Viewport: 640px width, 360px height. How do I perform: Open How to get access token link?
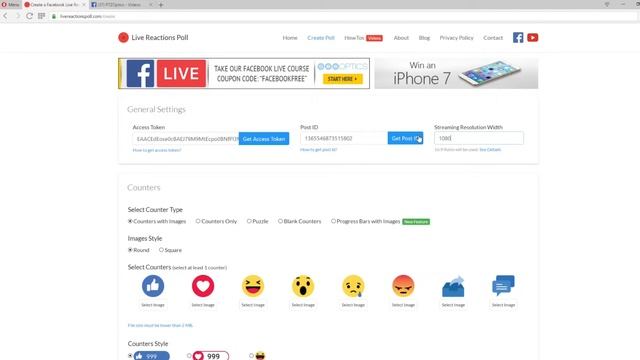tap(157, 150)
